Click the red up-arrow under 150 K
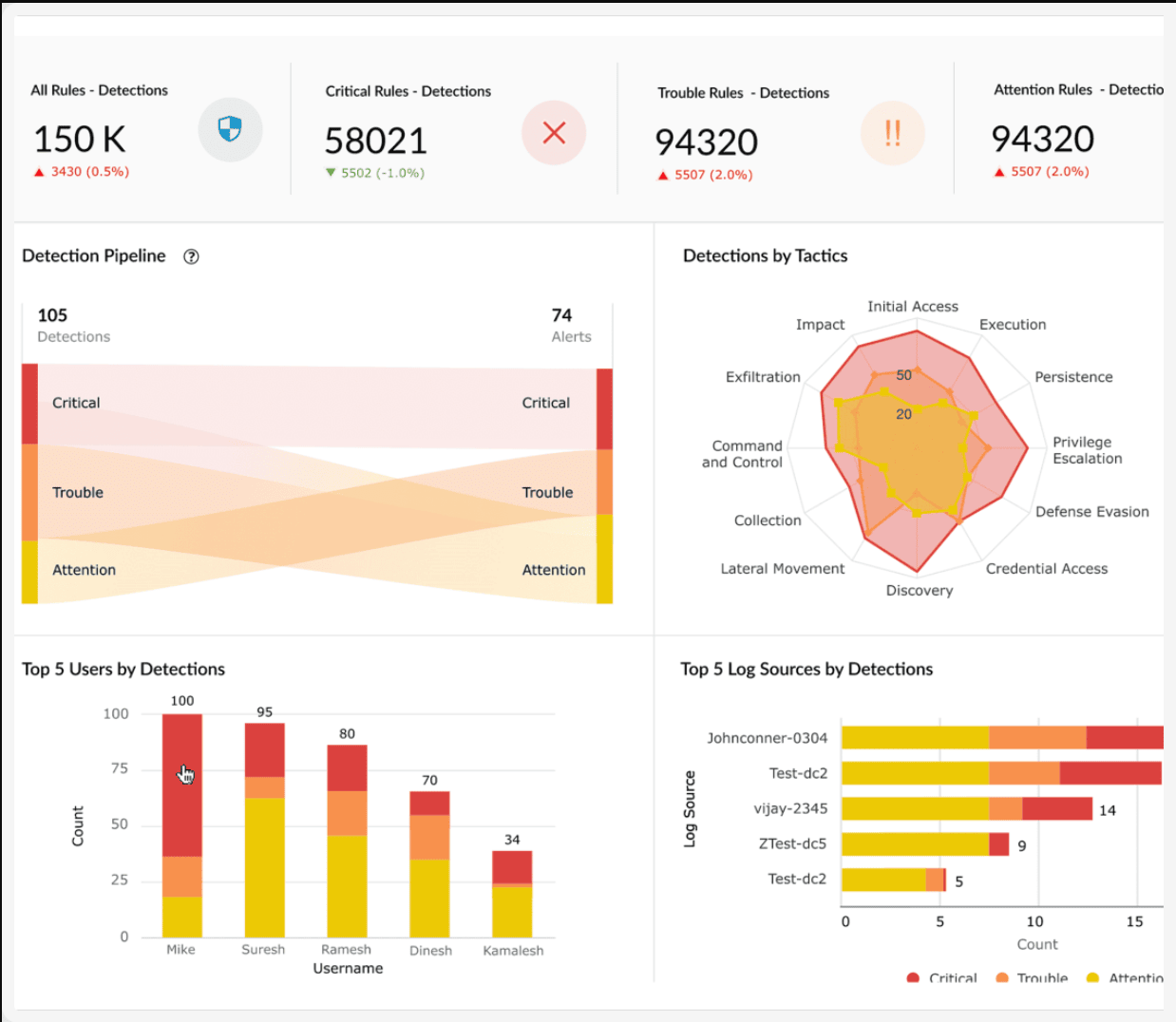Screen dimensions: 1176x1022 pos(39,172)
